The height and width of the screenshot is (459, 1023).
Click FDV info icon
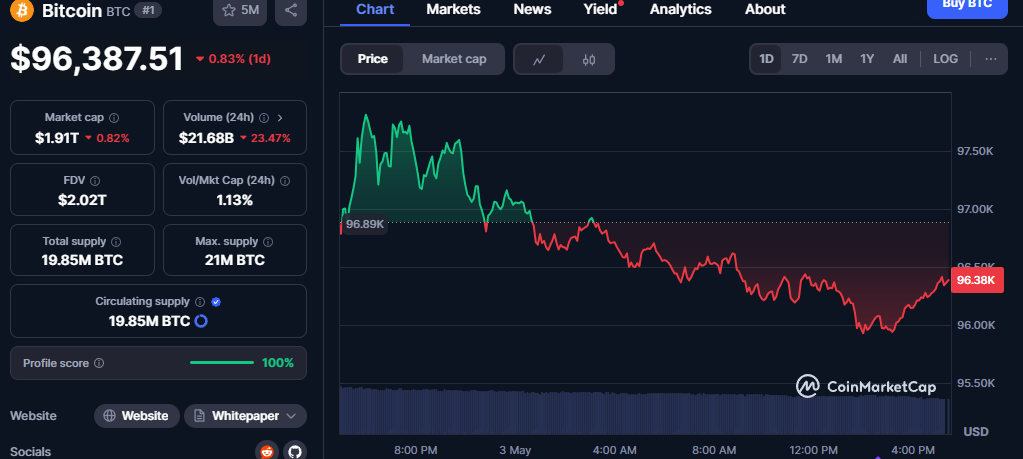click(x=95, y=181)
